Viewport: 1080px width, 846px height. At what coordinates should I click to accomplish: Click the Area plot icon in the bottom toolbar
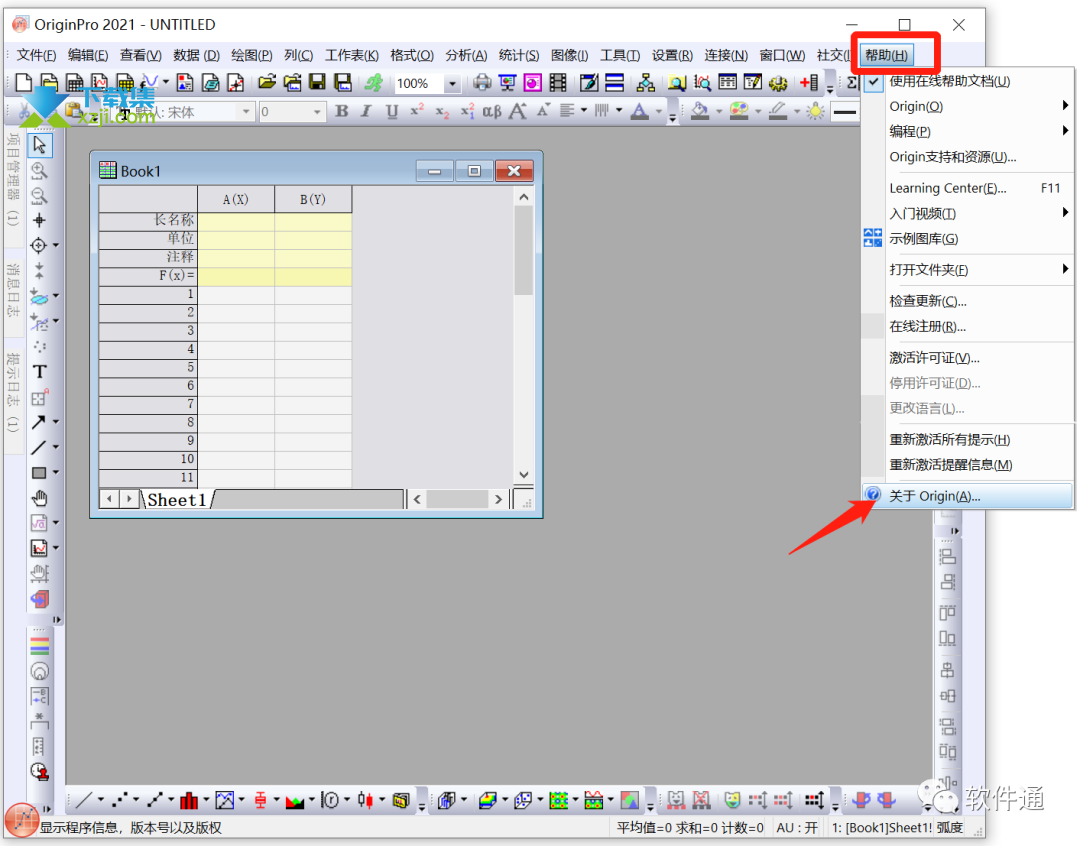pyautogui.click(x=295, y=801)
